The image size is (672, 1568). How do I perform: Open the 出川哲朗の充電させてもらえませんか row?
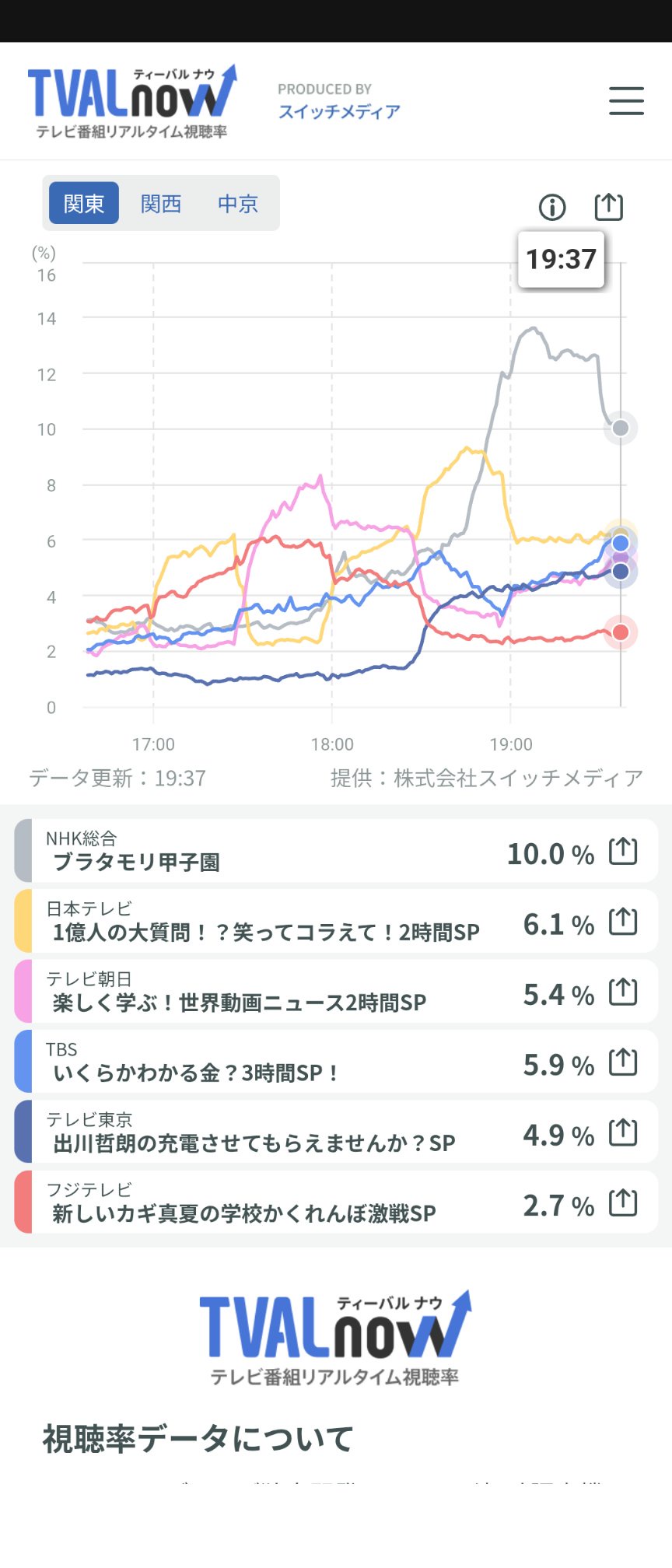(x=336, y=1132)
